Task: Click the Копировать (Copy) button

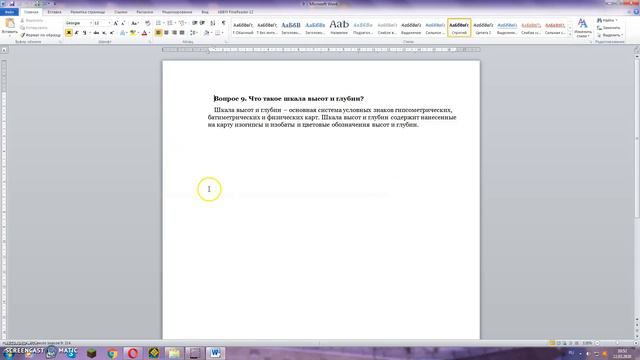Action: pyautogui.click(x=33, y=28)
